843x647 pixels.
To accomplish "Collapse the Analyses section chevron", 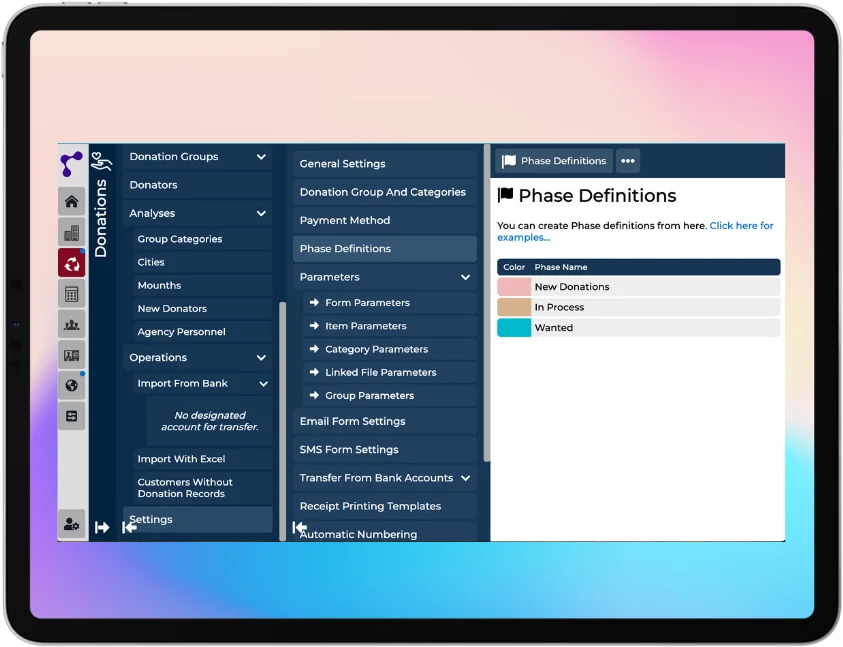I will [x=261, y=214].
